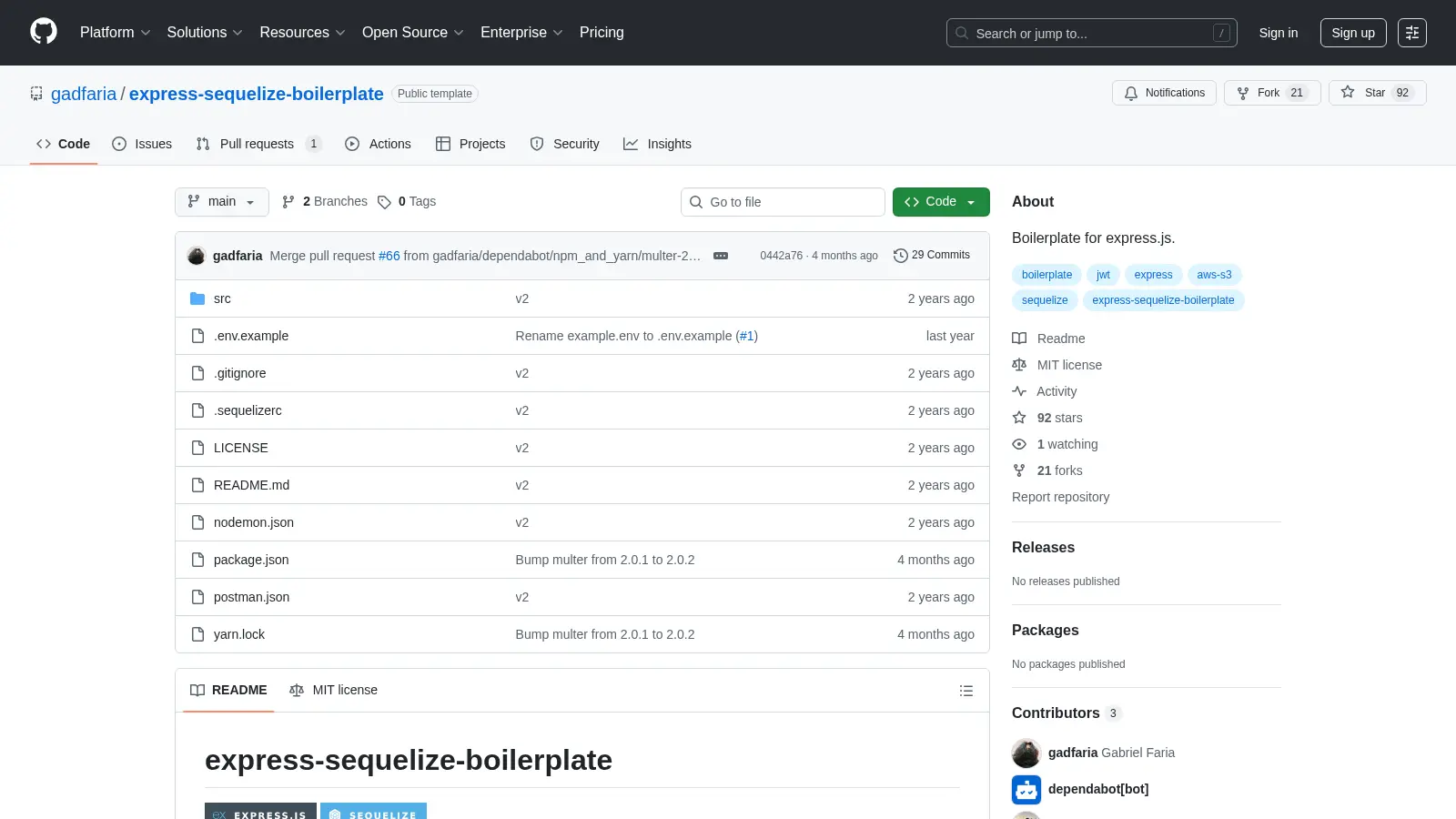1456x819 pixels.
Task: Open the #1 issue link in .env.example row
Action: 747,336
